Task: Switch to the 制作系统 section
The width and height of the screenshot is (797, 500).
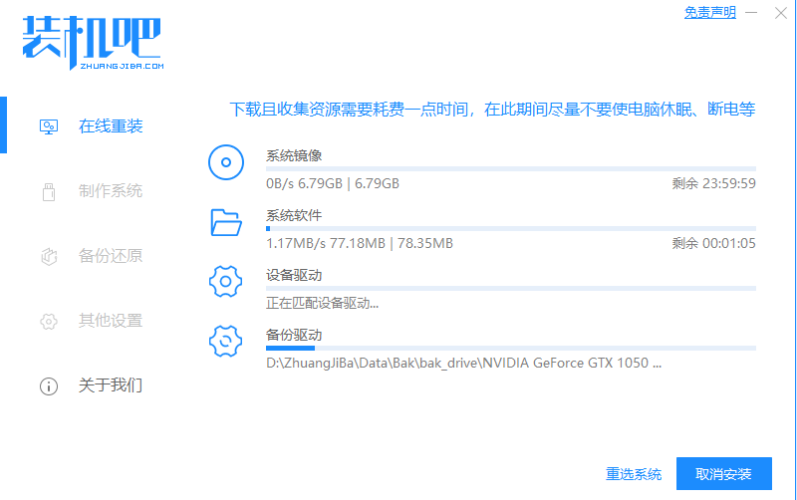Action: (x=110, y=191)
